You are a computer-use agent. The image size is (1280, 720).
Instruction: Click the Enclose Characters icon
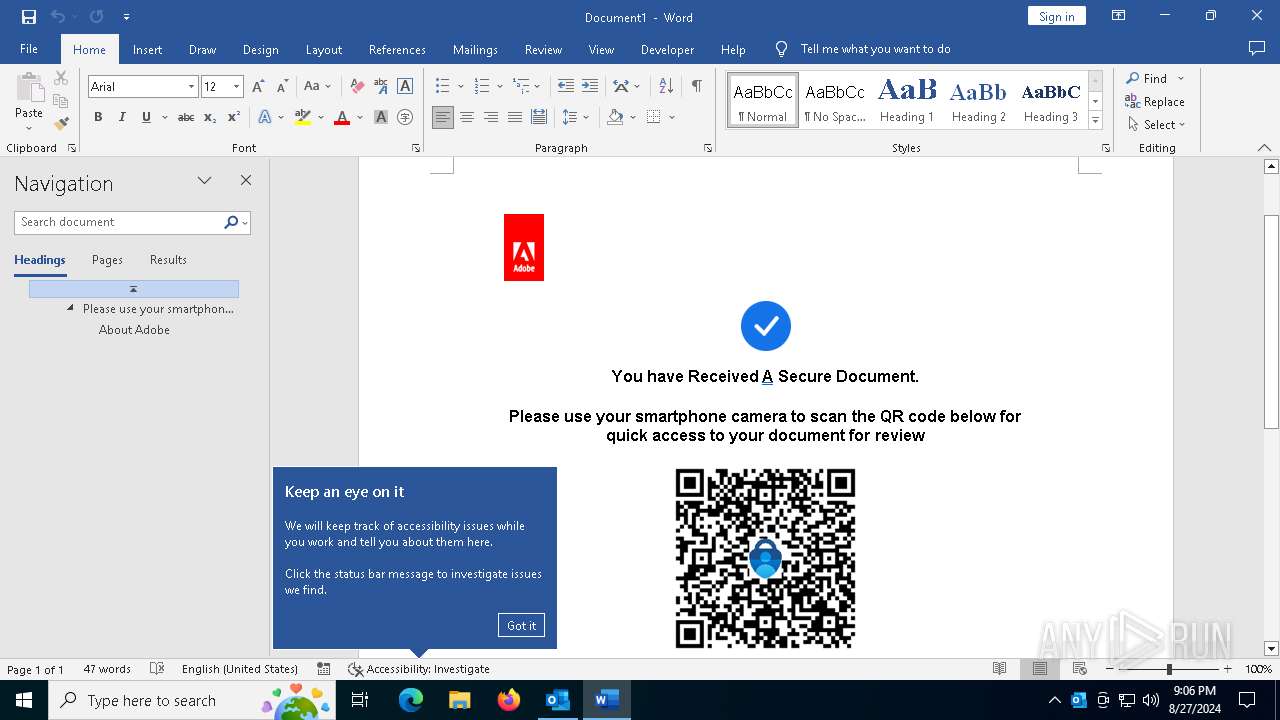(405, 117)
